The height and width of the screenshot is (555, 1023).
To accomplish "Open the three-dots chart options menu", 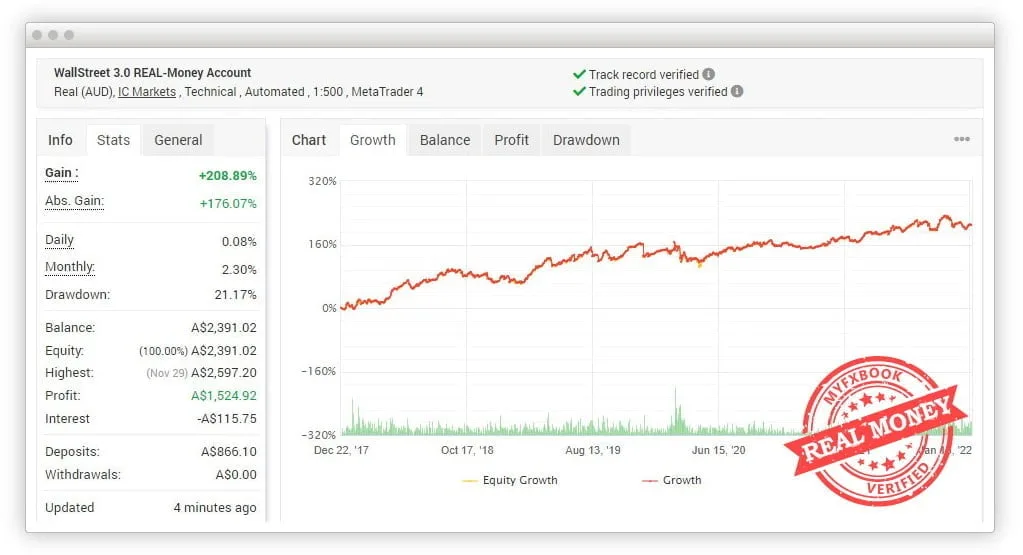I will [961, 140].
